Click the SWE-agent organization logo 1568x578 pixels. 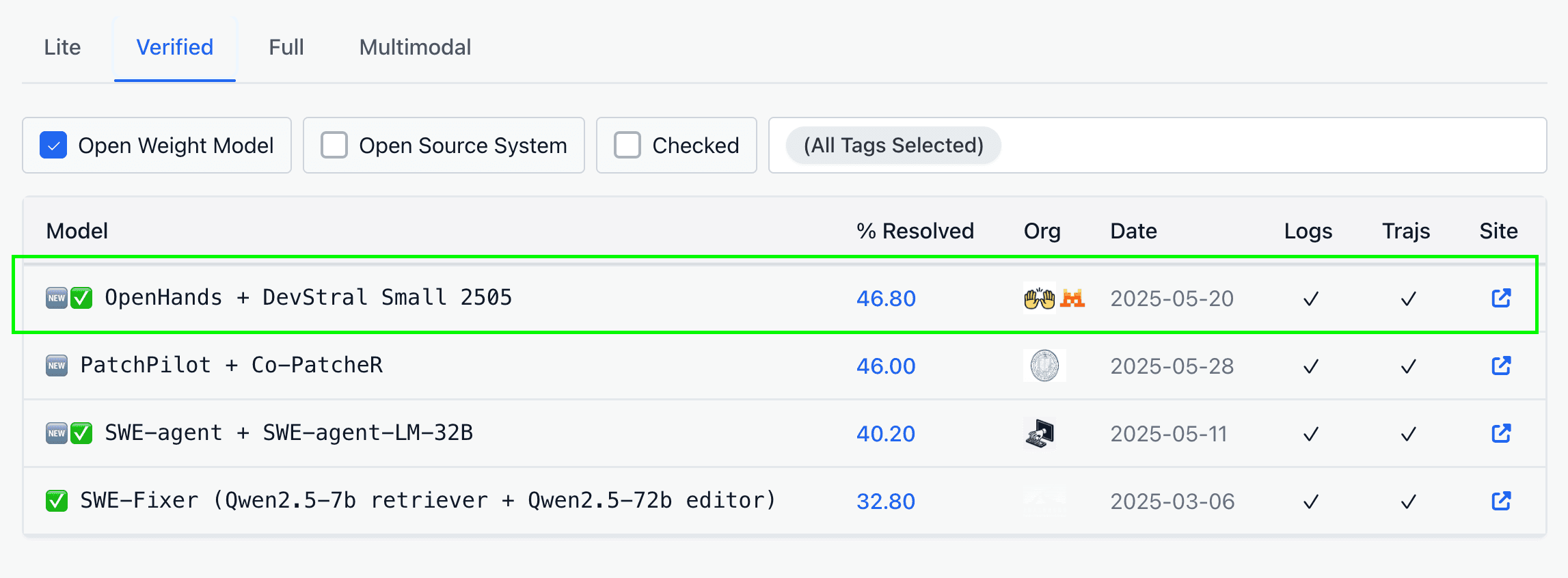[1040, 433]
